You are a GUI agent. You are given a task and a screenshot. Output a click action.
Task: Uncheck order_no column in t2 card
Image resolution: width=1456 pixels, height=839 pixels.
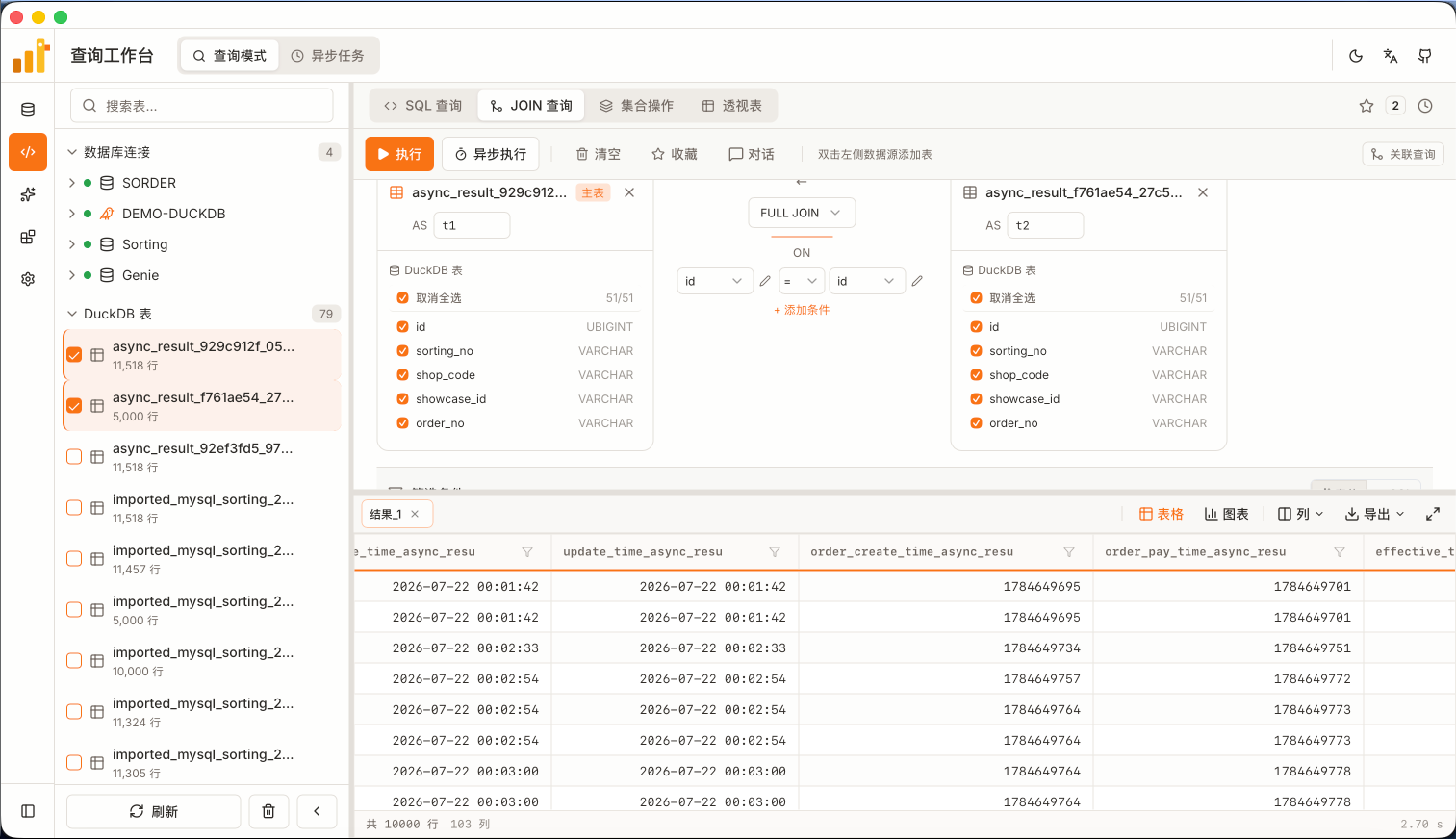pos(977,423)
